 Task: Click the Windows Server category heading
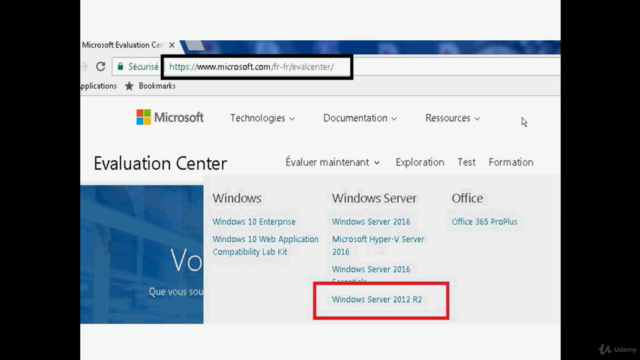point(374,198)
